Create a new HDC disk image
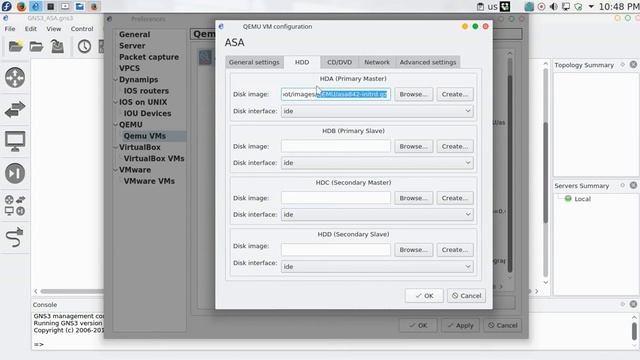 455,198
